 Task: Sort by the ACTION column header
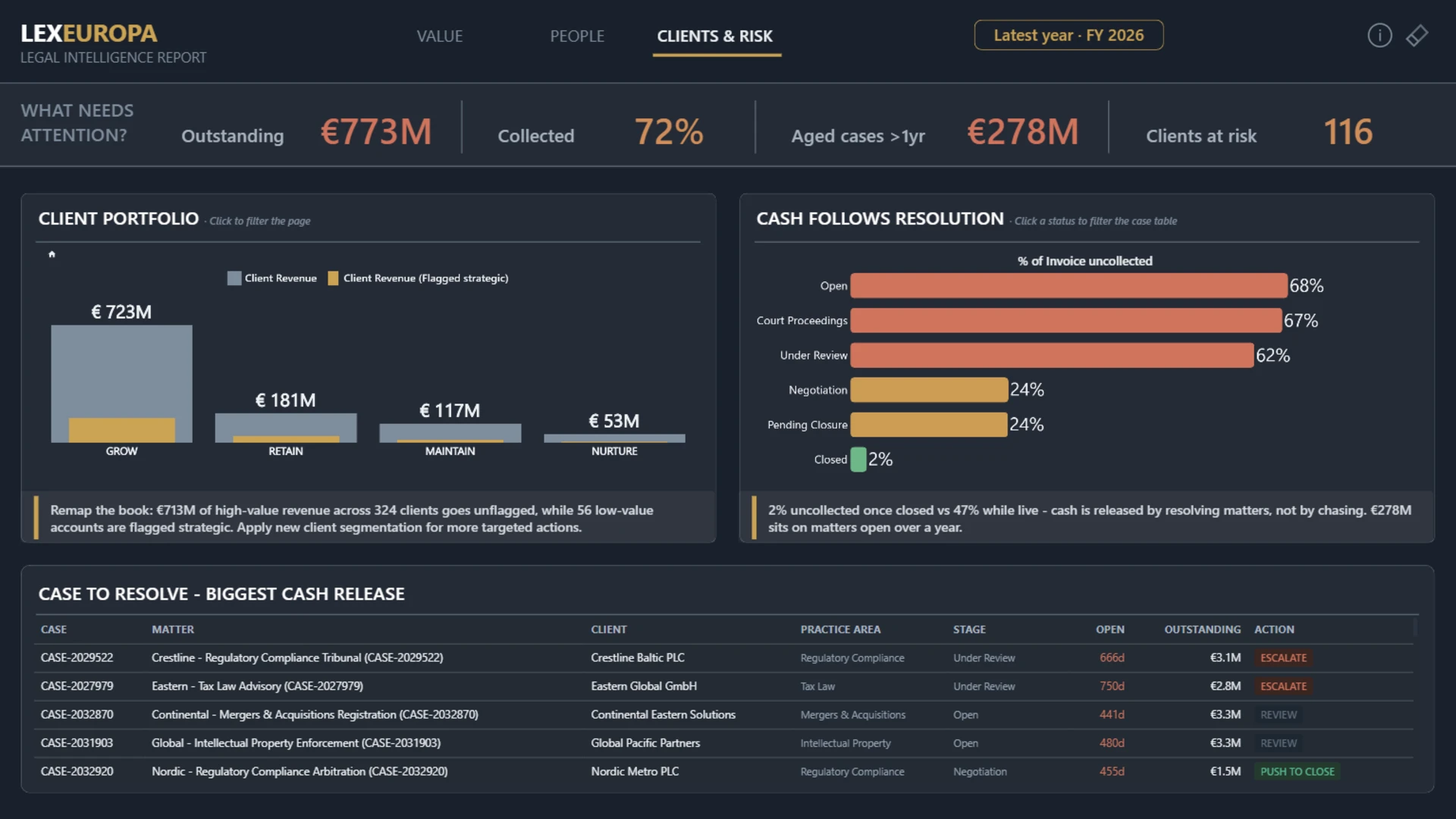1274,629
